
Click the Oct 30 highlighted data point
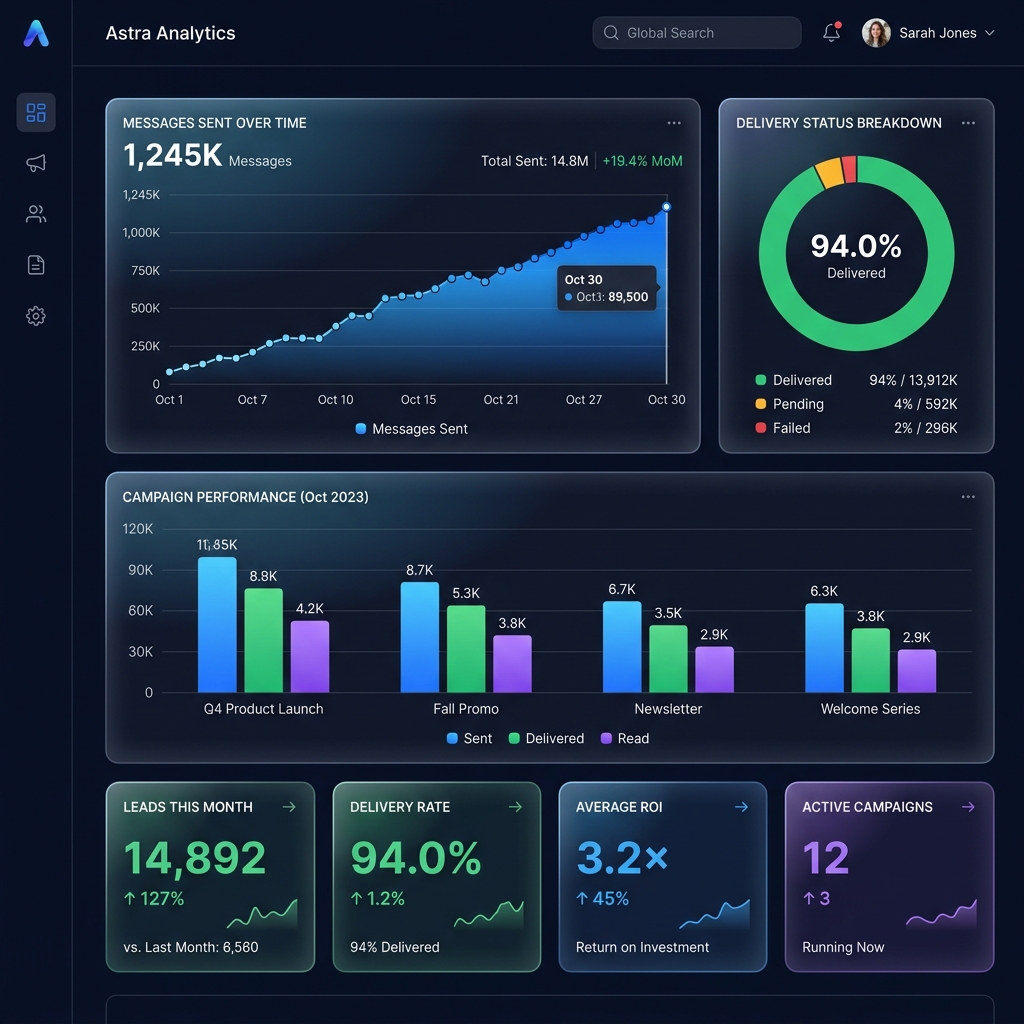(666, 207)
